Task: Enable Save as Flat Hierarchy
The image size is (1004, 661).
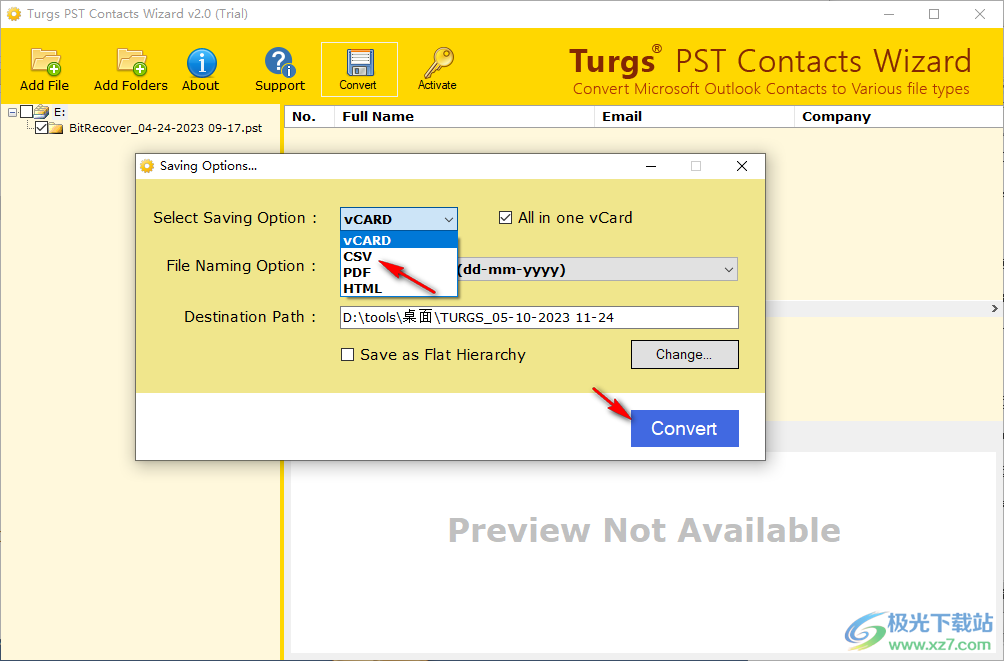Action: coord(347,355)
